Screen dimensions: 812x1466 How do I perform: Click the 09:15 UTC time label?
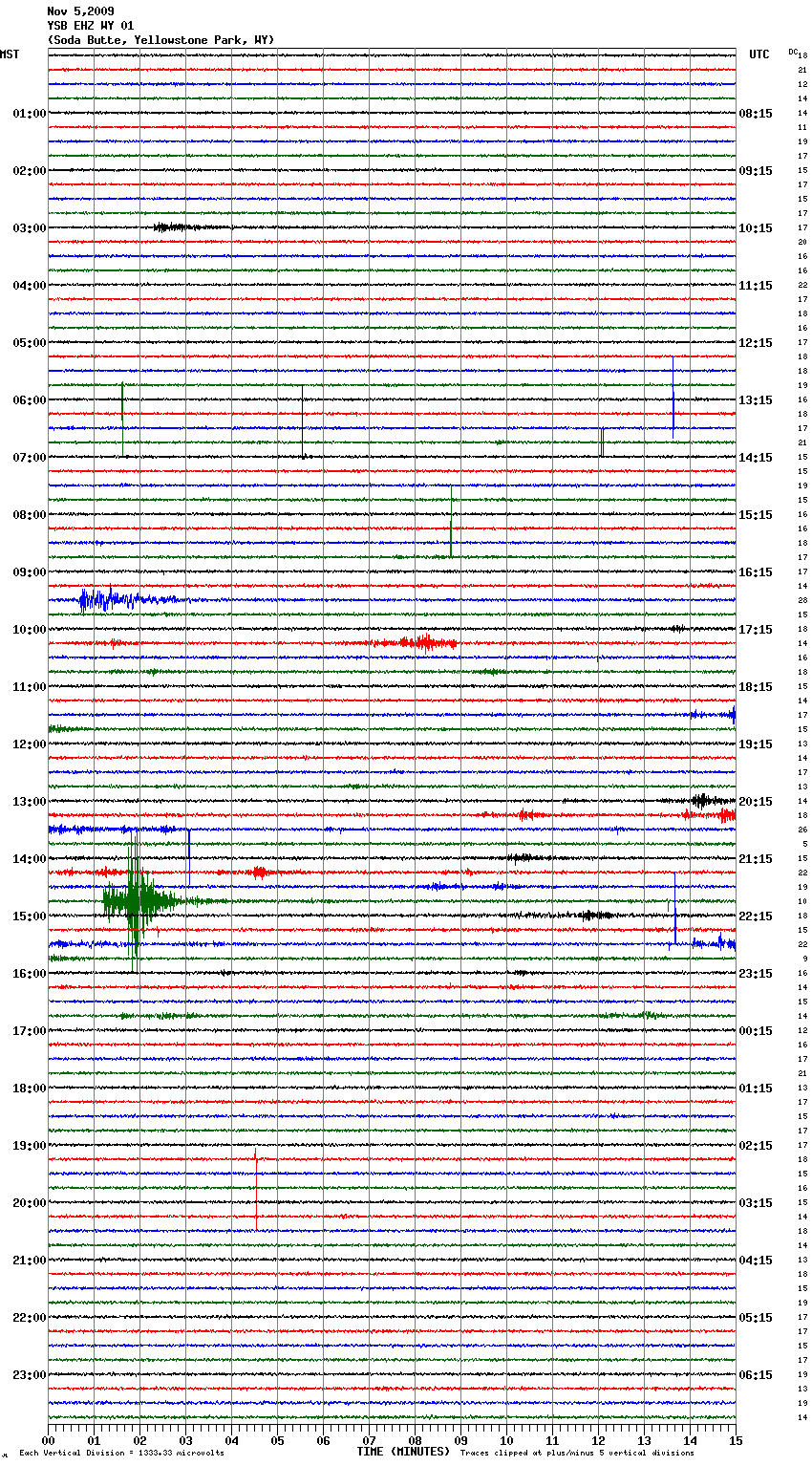[756, 171]
